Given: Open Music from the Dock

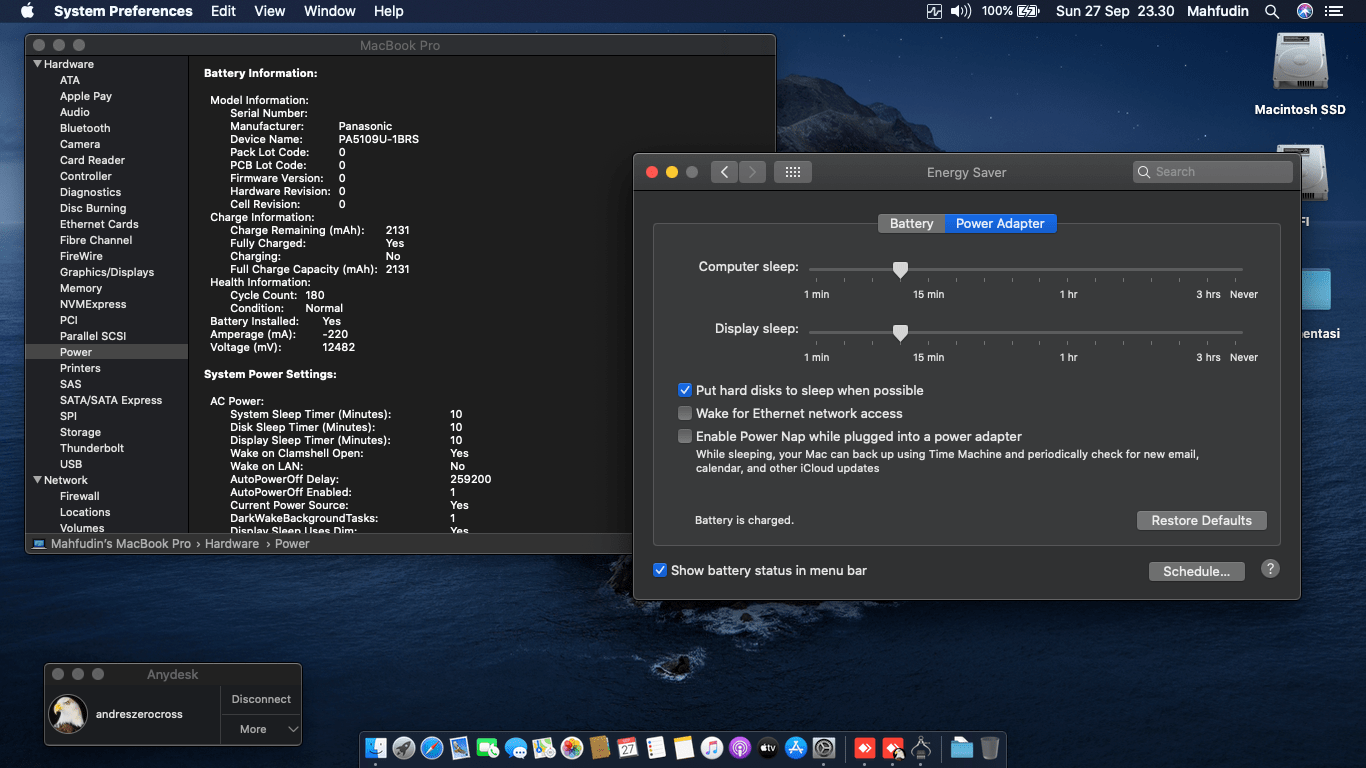Looking at the screenshot, I should [712, 748].
